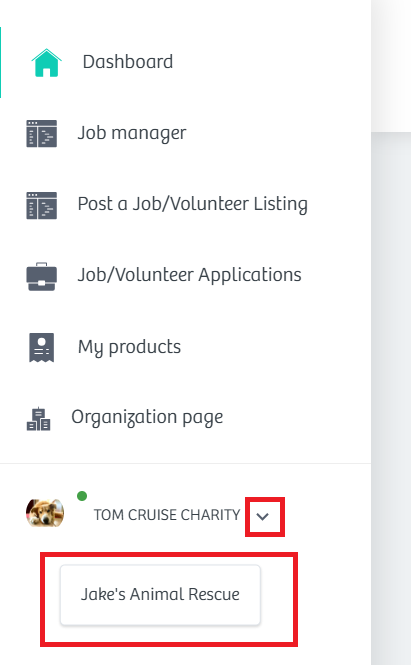Go to Dashboard menu item

(128, 62)
